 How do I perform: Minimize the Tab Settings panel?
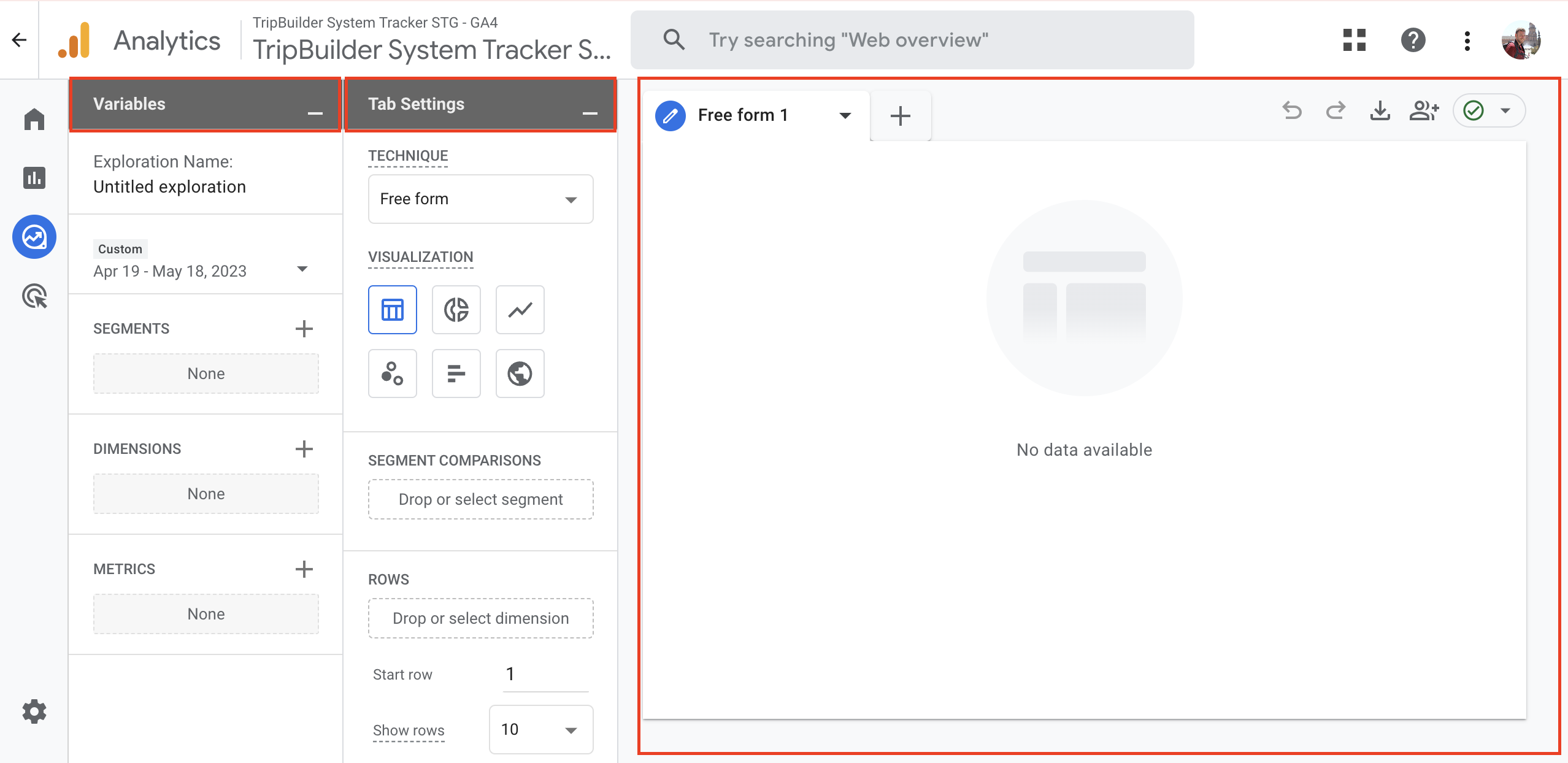tap(590, 113)
